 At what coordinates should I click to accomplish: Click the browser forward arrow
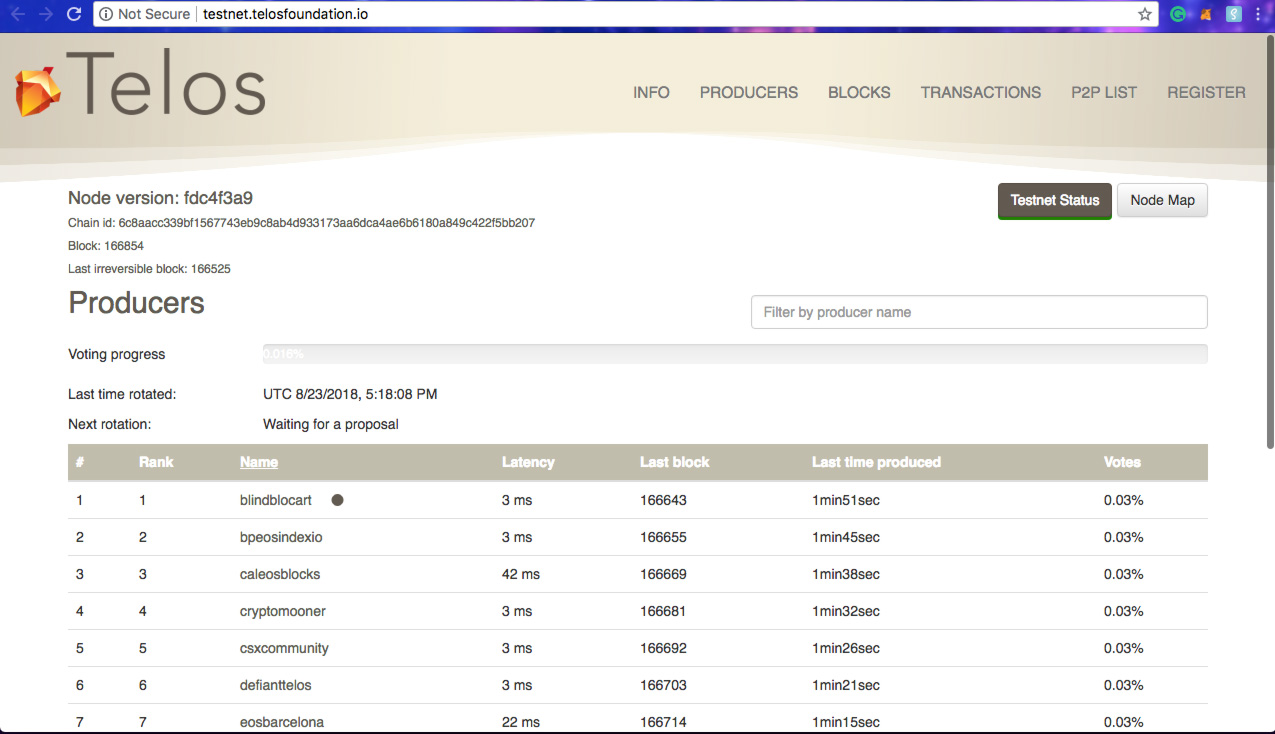(x=44, y=14)
